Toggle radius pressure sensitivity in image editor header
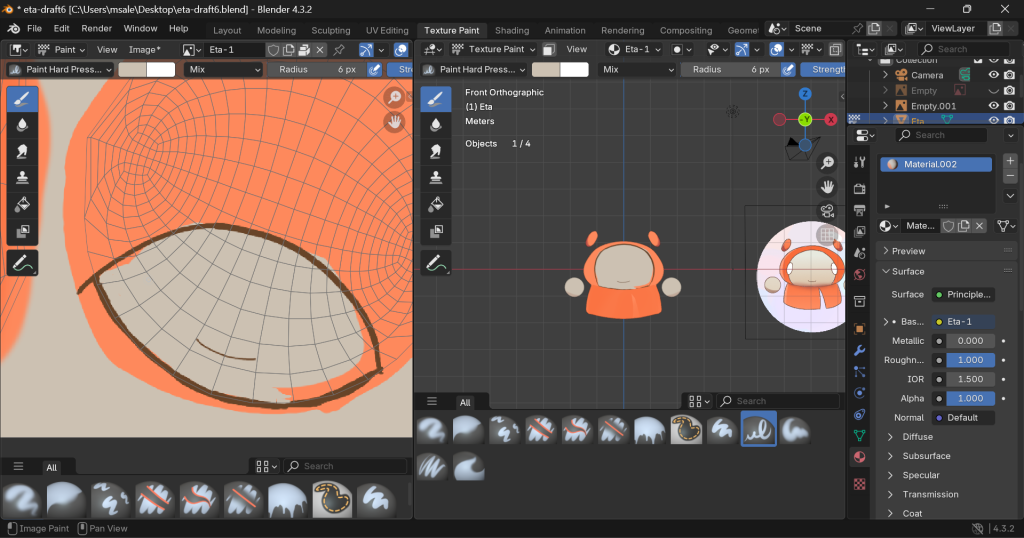 375,69
